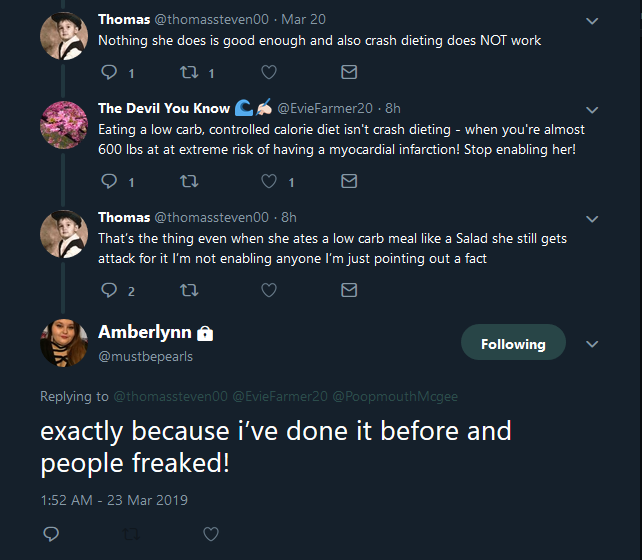Screen dimensions: 642x560
Task: Retweet Thomas's crash dieting tweet
Action: click(x=189, y=72)
